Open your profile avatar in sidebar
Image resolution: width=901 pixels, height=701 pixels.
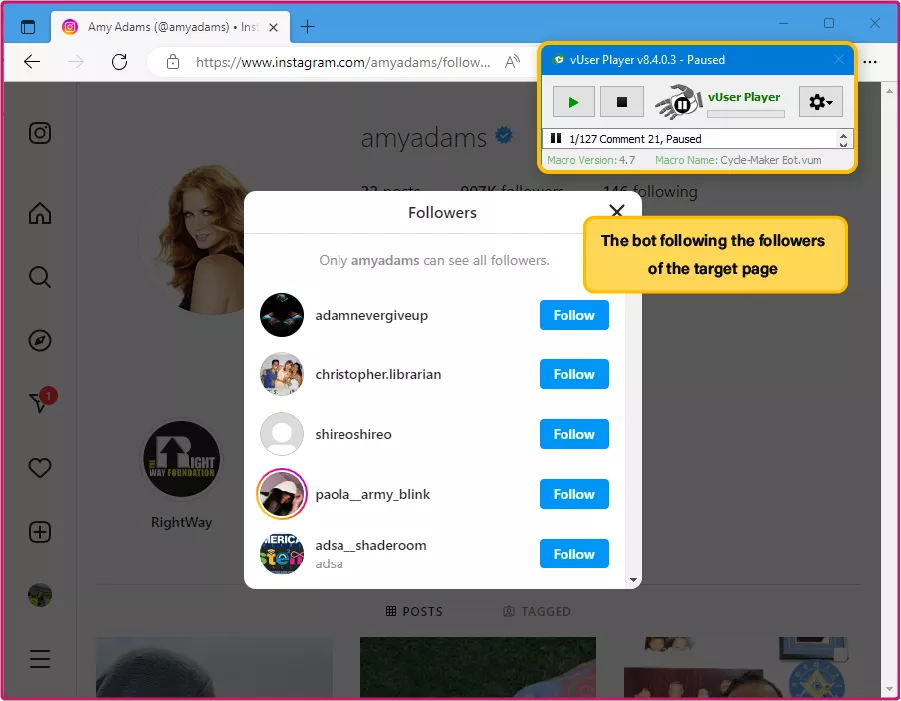[40, 595]
